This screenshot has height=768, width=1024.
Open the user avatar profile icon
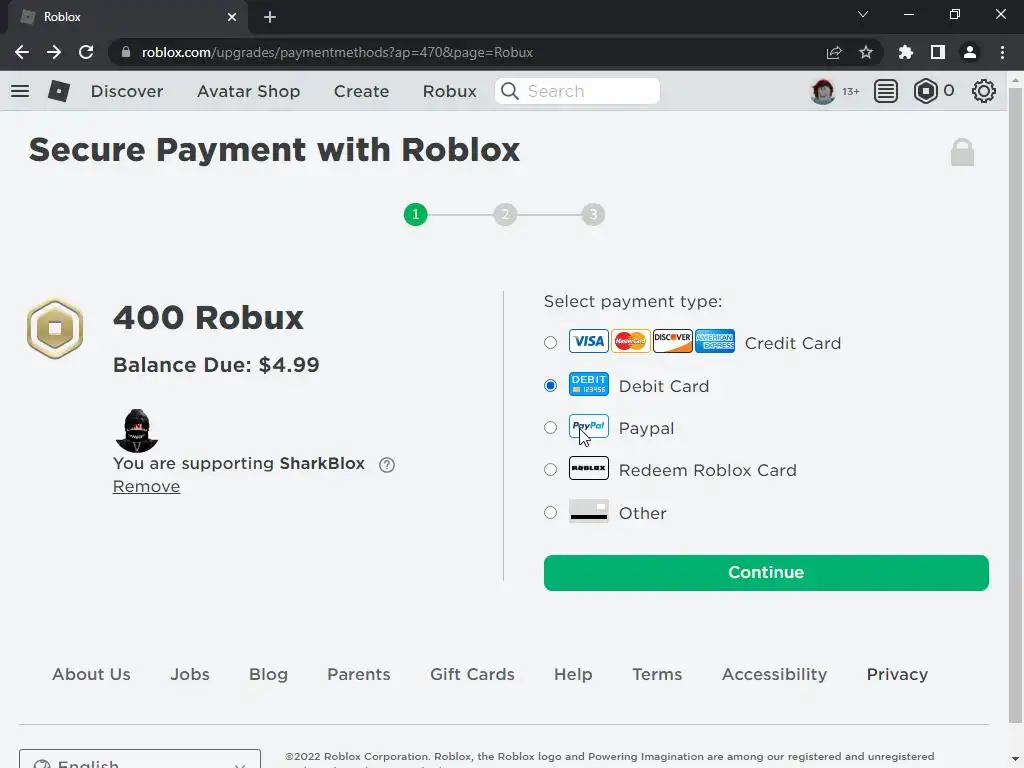pos(822,91)
